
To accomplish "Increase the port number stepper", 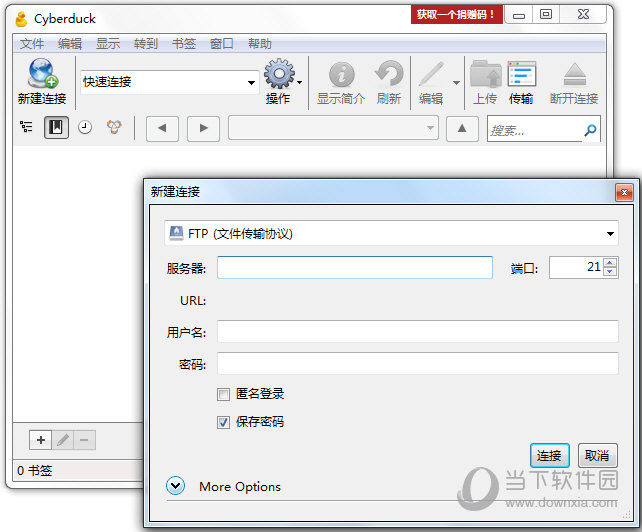I will point(610,263).
